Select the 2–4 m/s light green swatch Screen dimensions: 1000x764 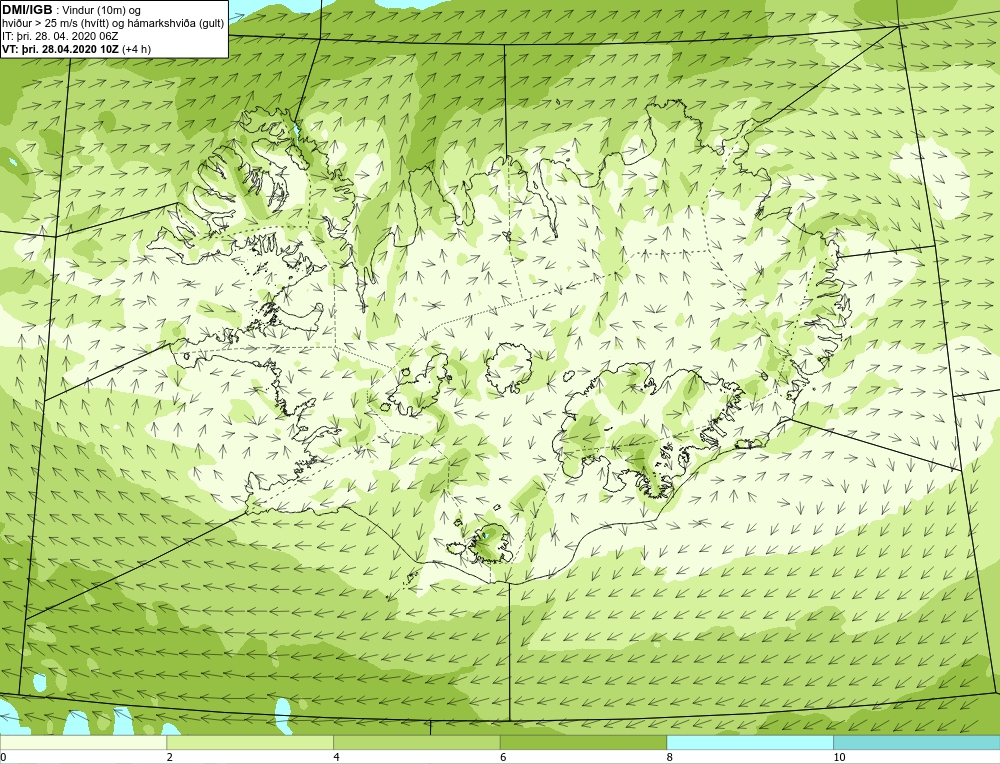[250, 742]
